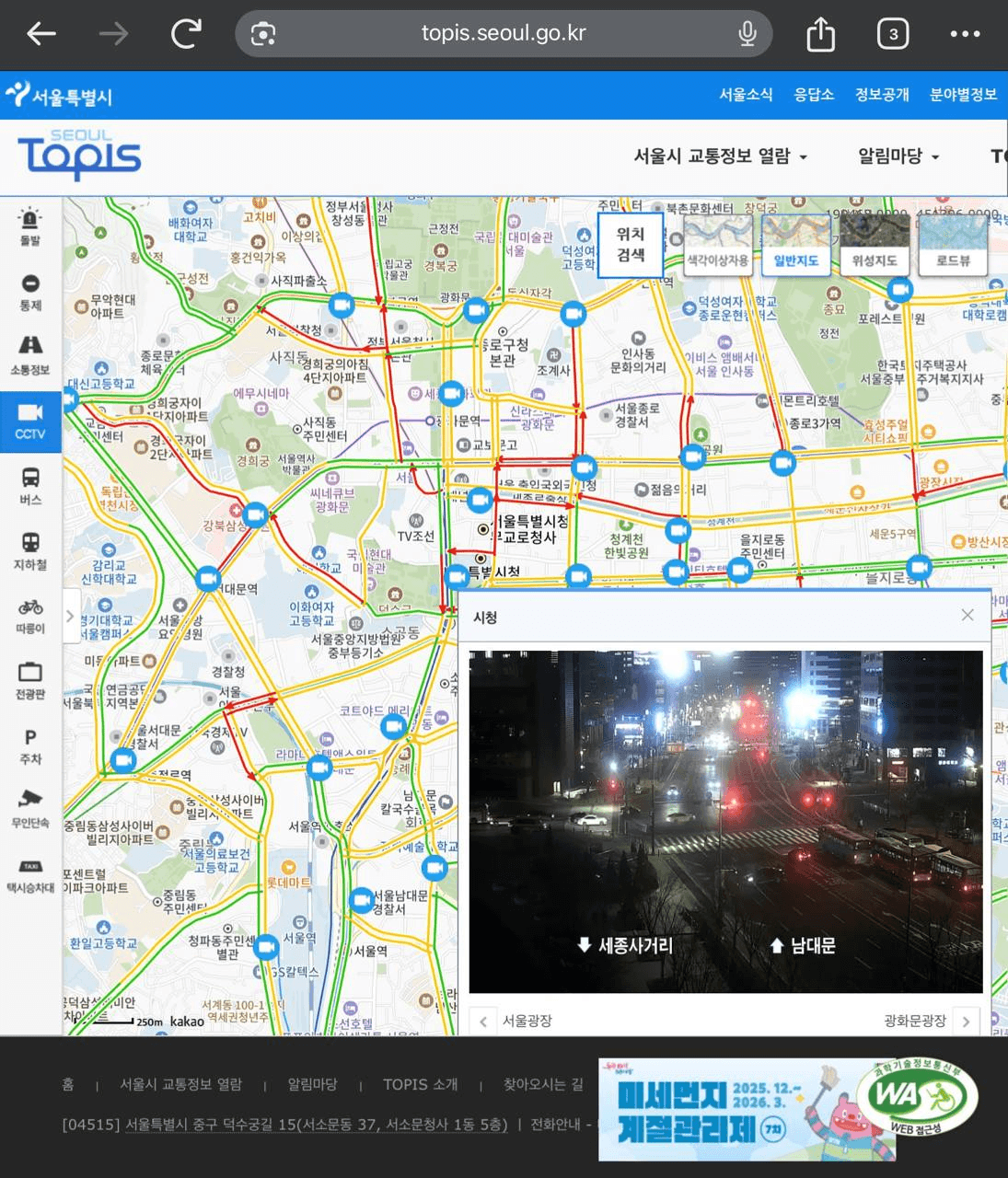Enable 로드뷰 road view map thumbnail
This screenshot has width=1008, height=1178.
point(953,245)
